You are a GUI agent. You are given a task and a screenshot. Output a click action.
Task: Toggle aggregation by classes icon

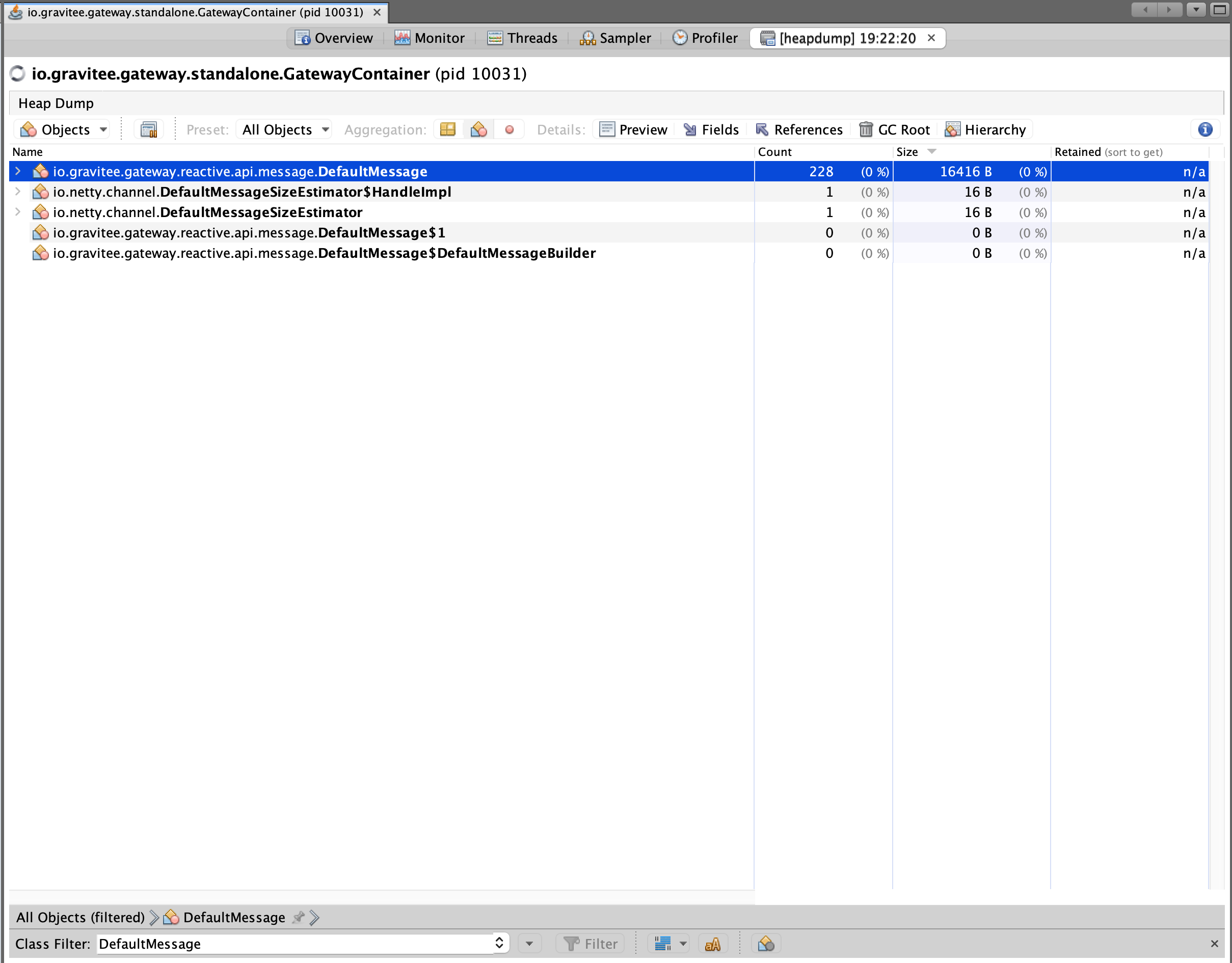[x=478, y=130]
